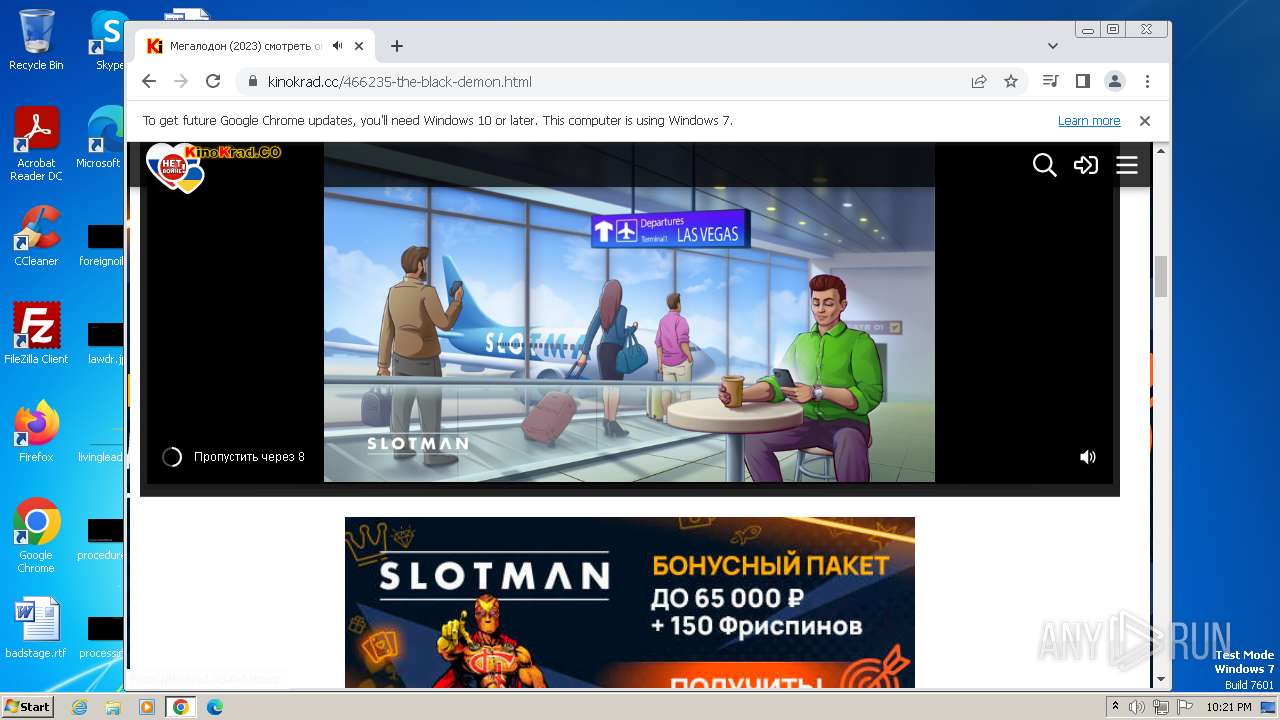Close the Мегалодон (2023) tab
This screenshot has width=1280, height=720.
359,46
